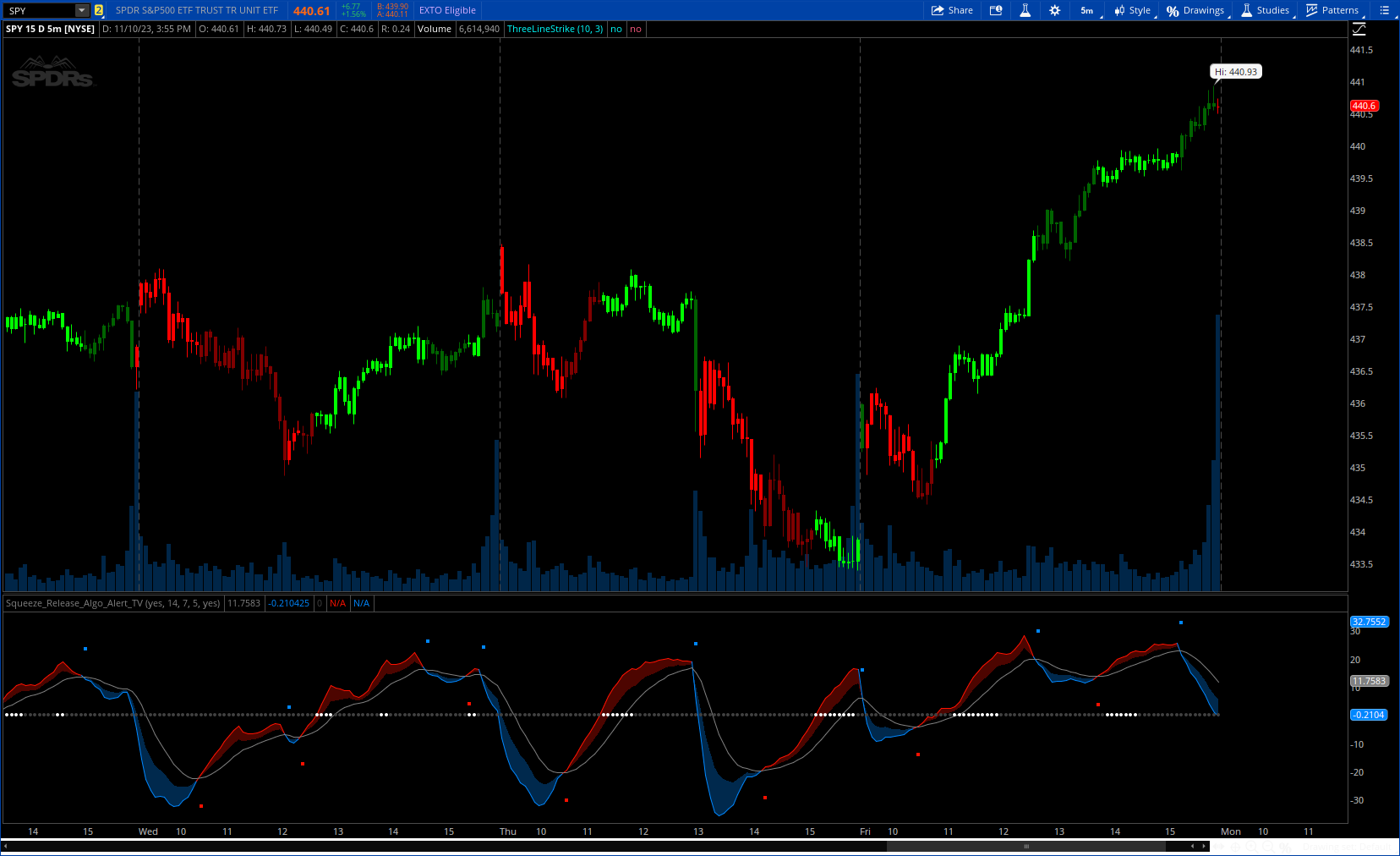This screenshot has width=1400, height=856.
Task: Open chart settings gear icon
Action: (1054, 10)
